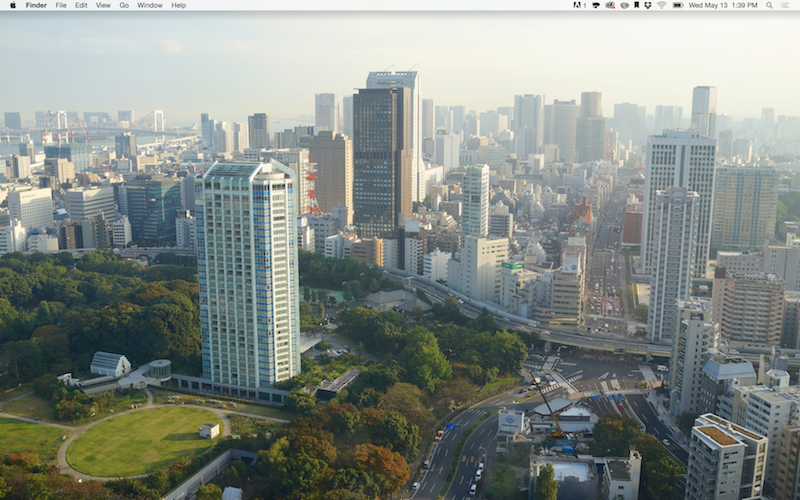Click the Creative Cloud icon with red alert
Screen dimensions: 800x500
click(610, 5)
